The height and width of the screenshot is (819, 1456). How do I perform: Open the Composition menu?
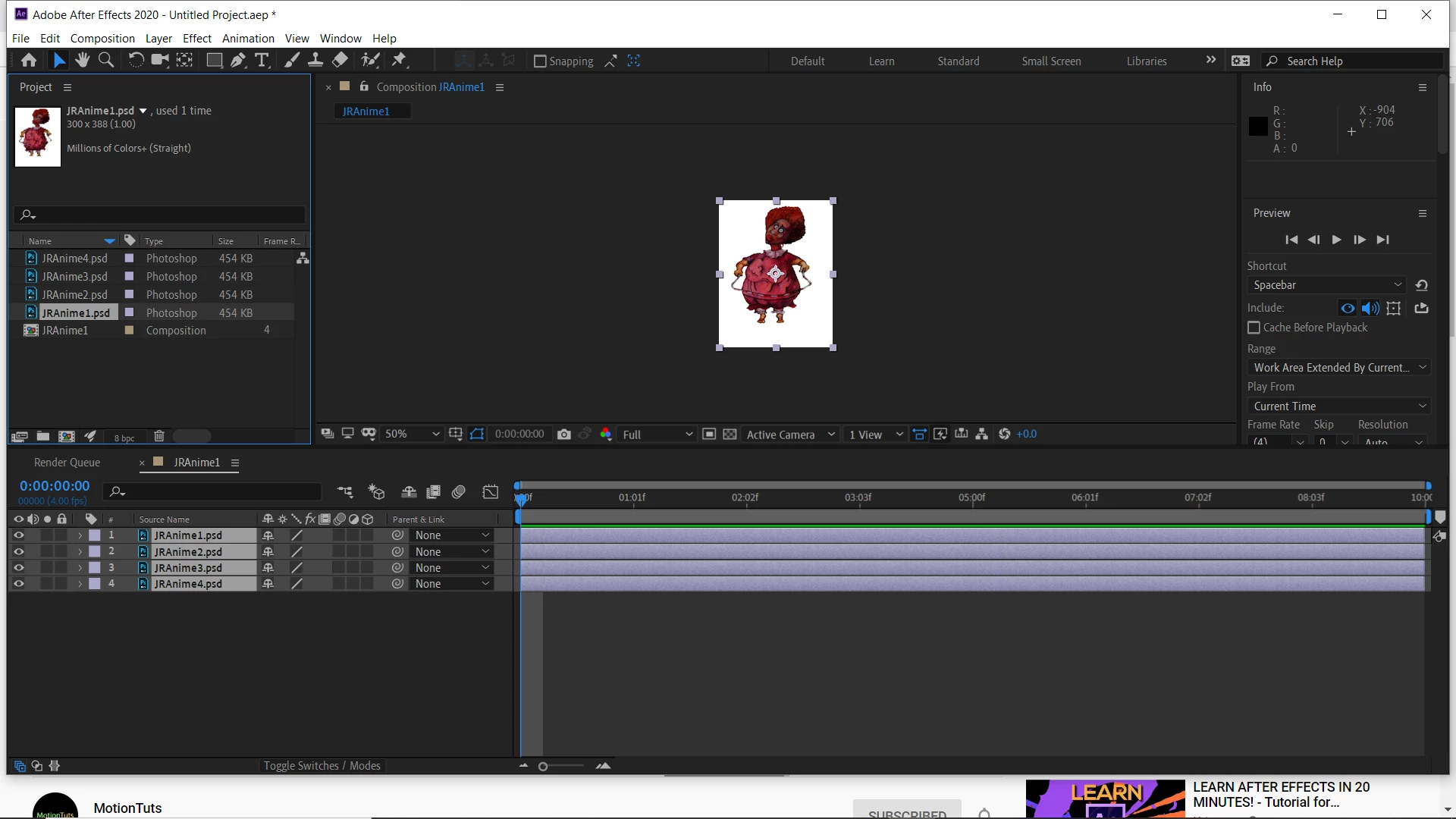coord(102,38)
